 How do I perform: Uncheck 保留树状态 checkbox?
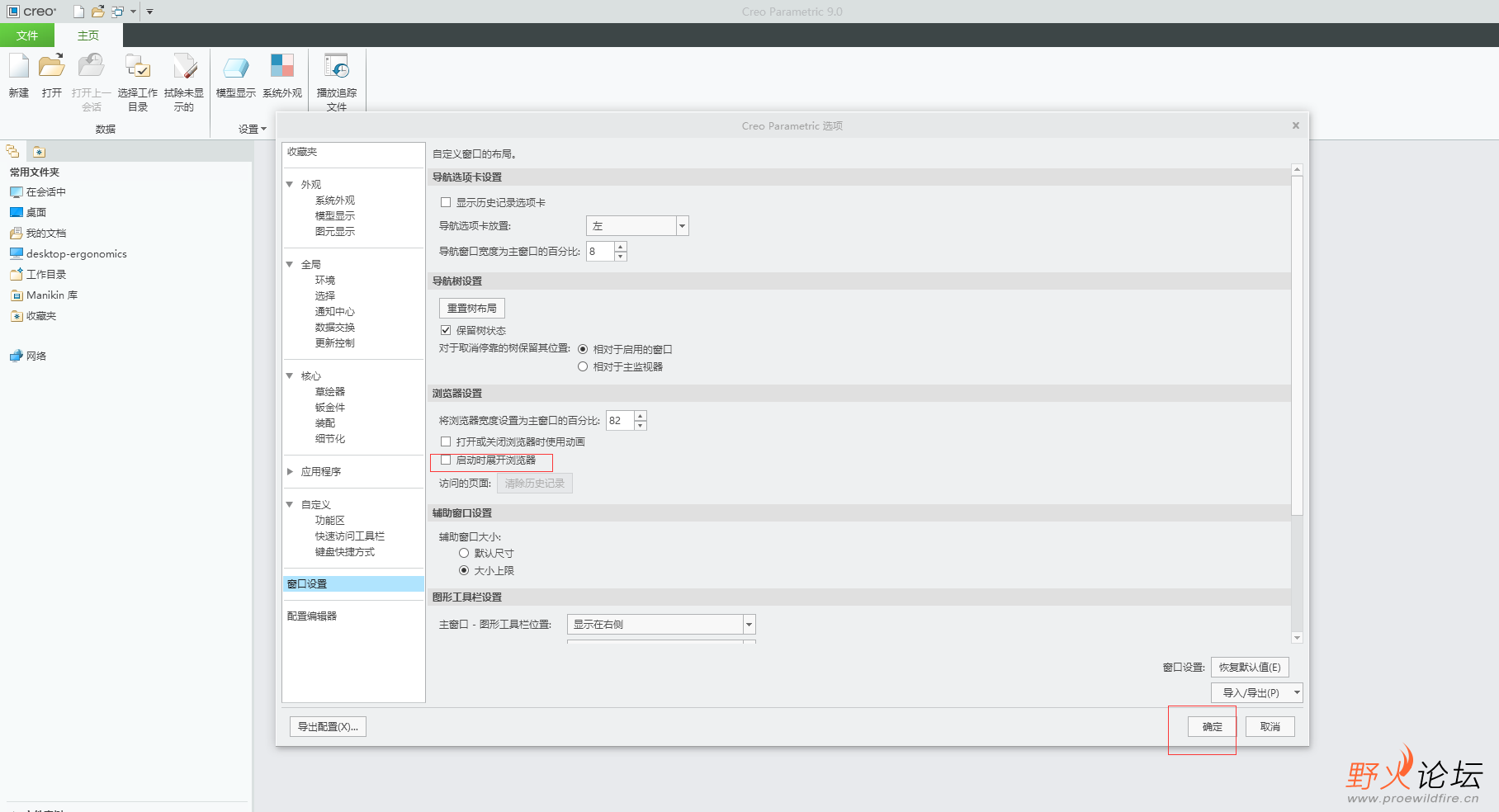click(x=446, y=330)
